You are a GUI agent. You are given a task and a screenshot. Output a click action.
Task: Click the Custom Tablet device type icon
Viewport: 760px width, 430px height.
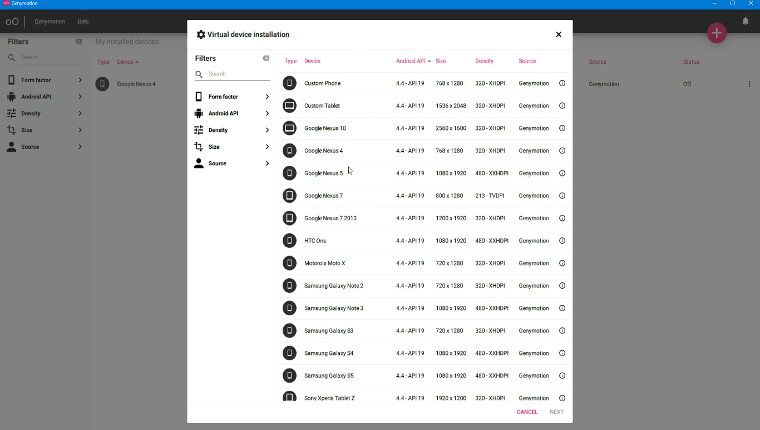(289, 106)
